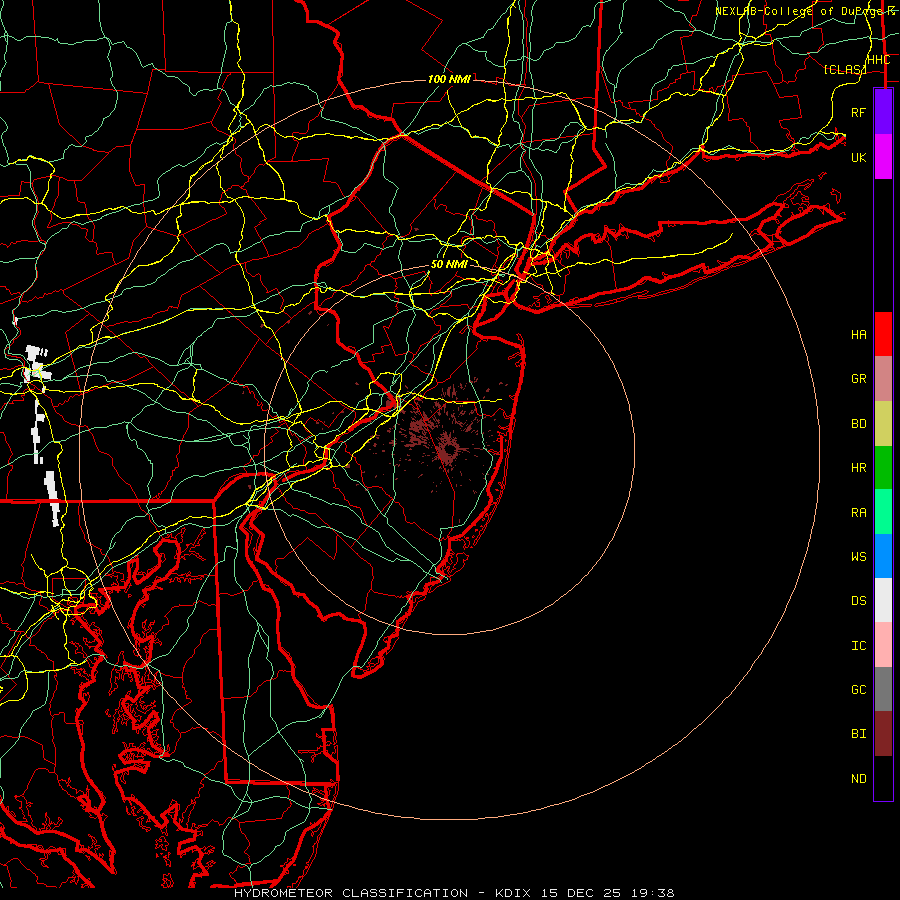Select the pink IC legend color swatch
The width and height of the screenshot is (900, 900).
coord(883,645)
